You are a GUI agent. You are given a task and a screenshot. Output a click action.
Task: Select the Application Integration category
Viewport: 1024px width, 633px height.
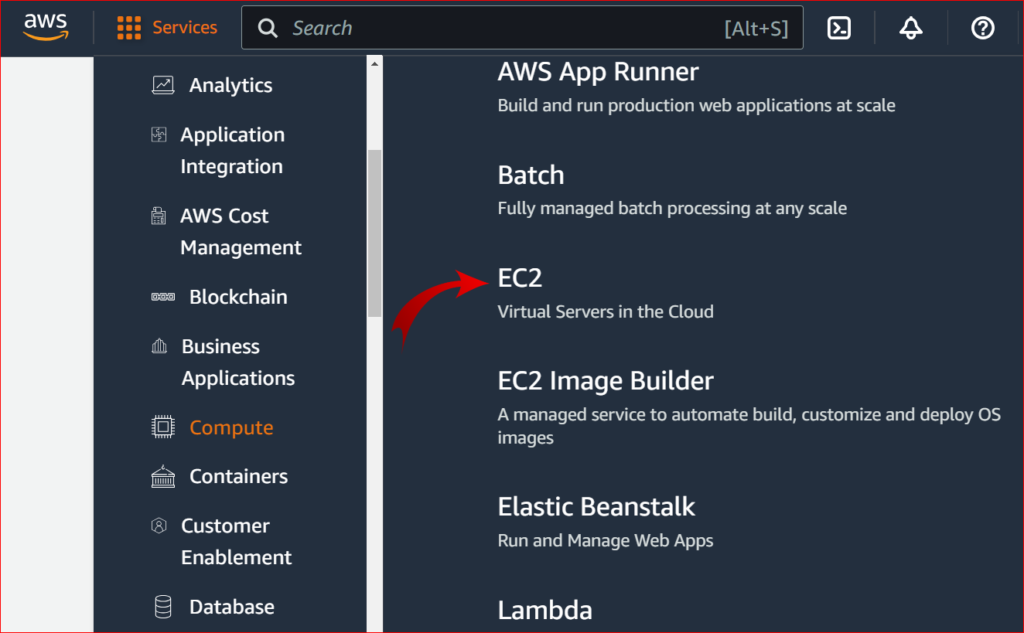(232, 150)
